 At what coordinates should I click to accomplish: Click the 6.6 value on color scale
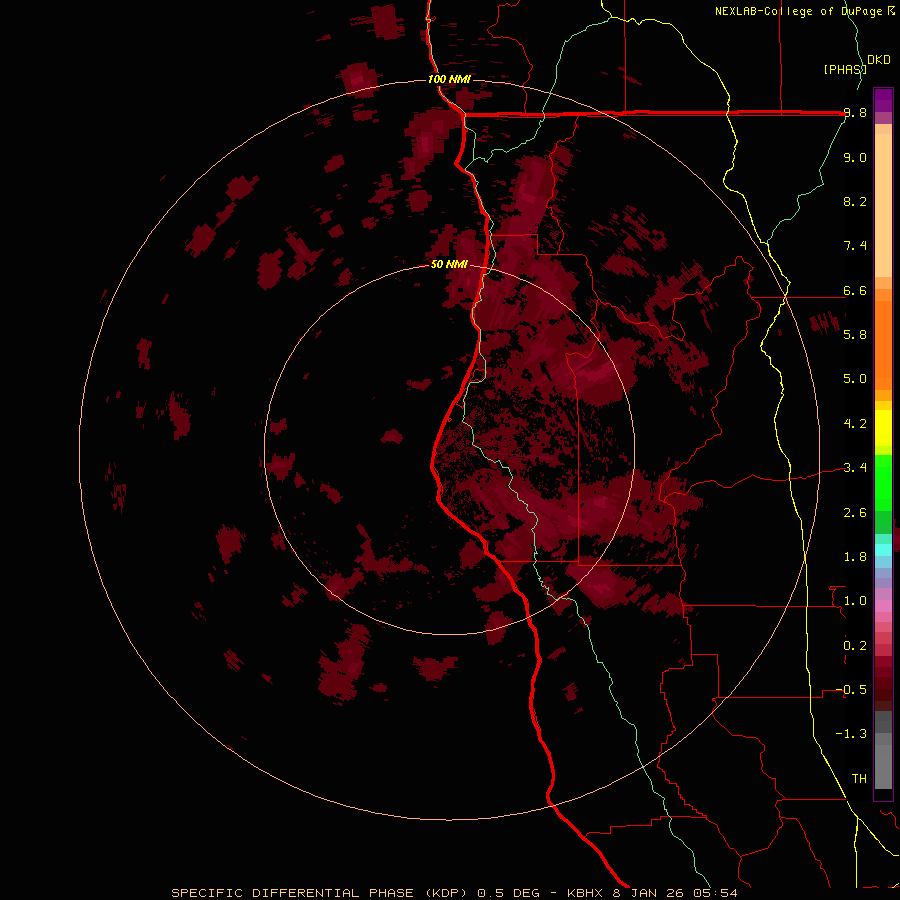pos(855,290)
